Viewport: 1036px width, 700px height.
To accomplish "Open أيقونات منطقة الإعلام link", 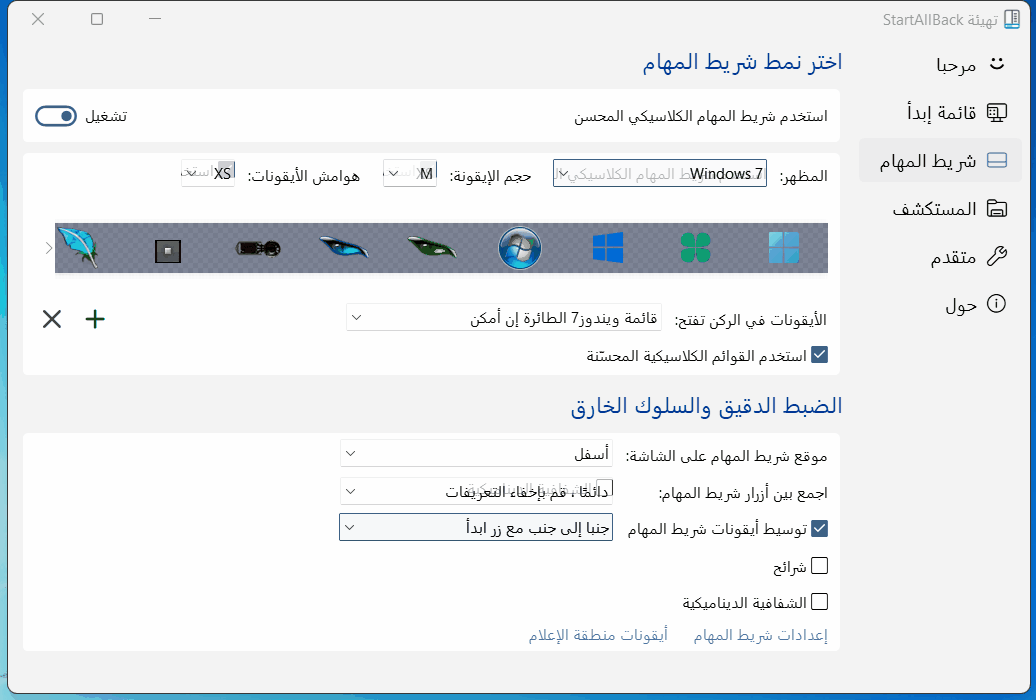I will (598, 635).
